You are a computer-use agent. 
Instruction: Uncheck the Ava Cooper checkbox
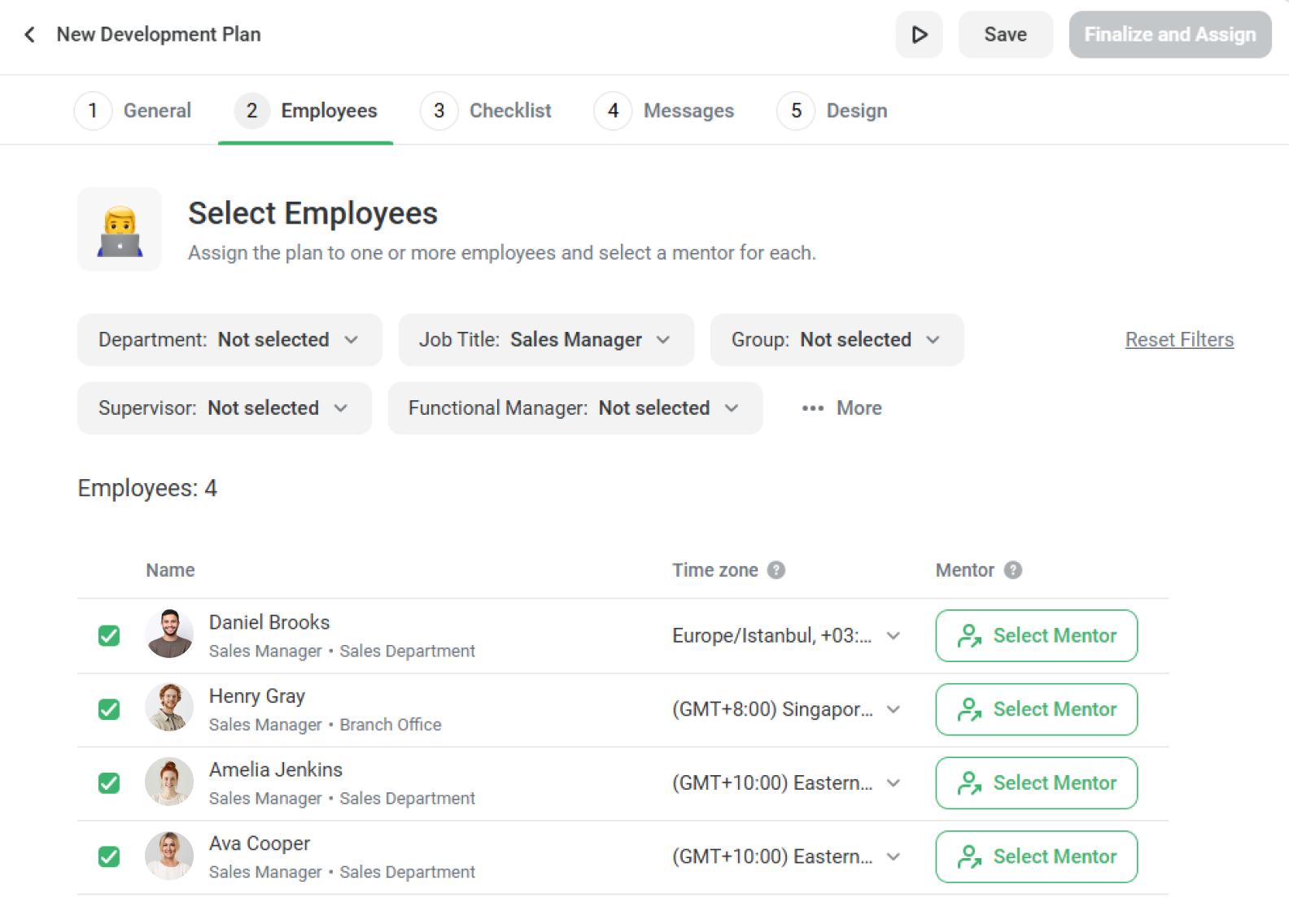click(109, 856)
